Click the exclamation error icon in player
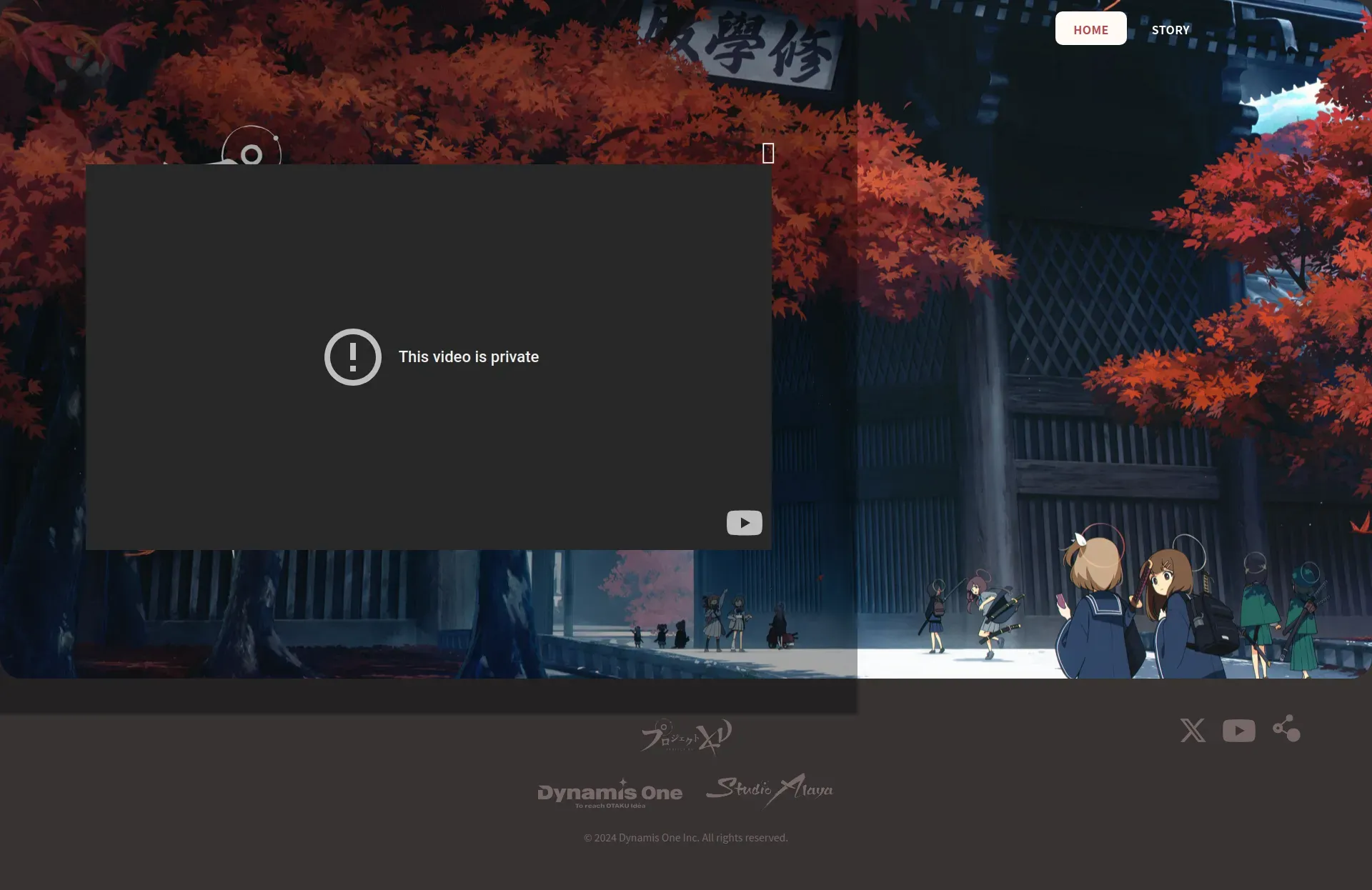The width and height of the screenshot is (1372, 890). 353,357
